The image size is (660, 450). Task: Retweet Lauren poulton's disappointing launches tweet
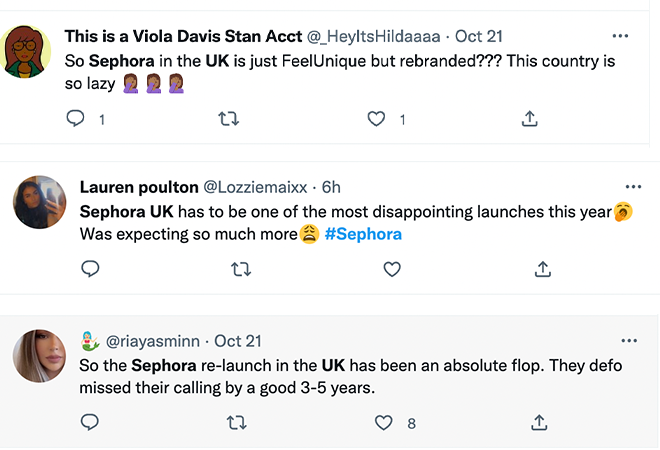241,269
